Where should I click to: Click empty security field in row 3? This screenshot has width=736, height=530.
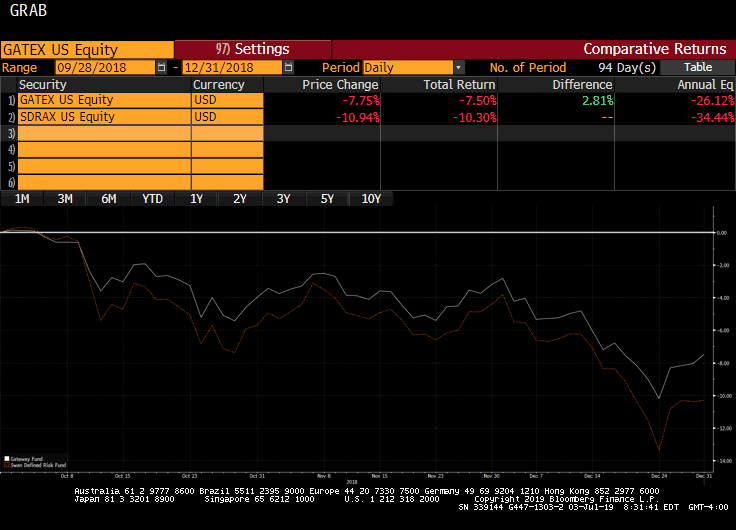pyautogui.click(x=104, y=133)
